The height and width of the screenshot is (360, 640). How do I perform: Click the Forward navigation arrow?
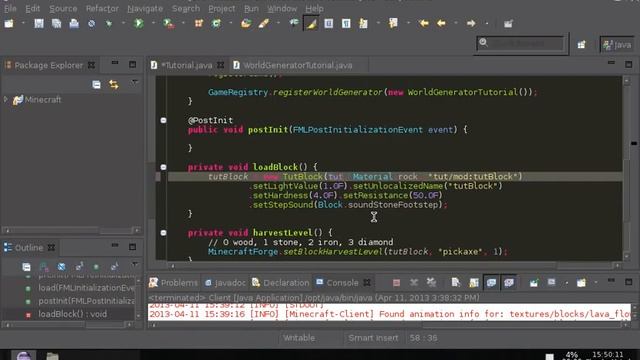click(471, 24)
